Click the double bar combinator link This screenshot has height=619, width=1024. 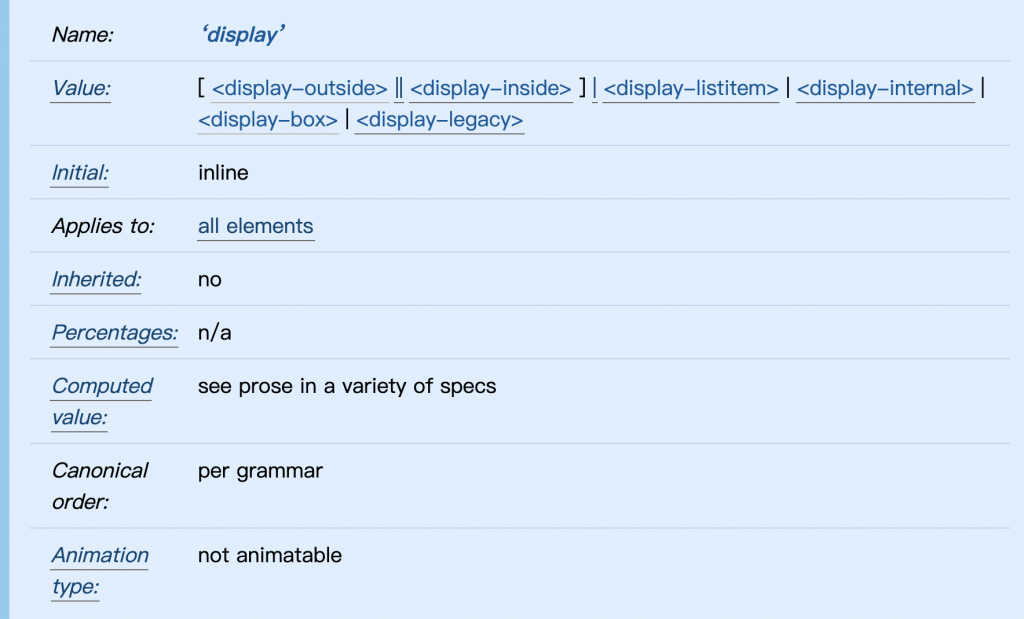coord(399,88)
